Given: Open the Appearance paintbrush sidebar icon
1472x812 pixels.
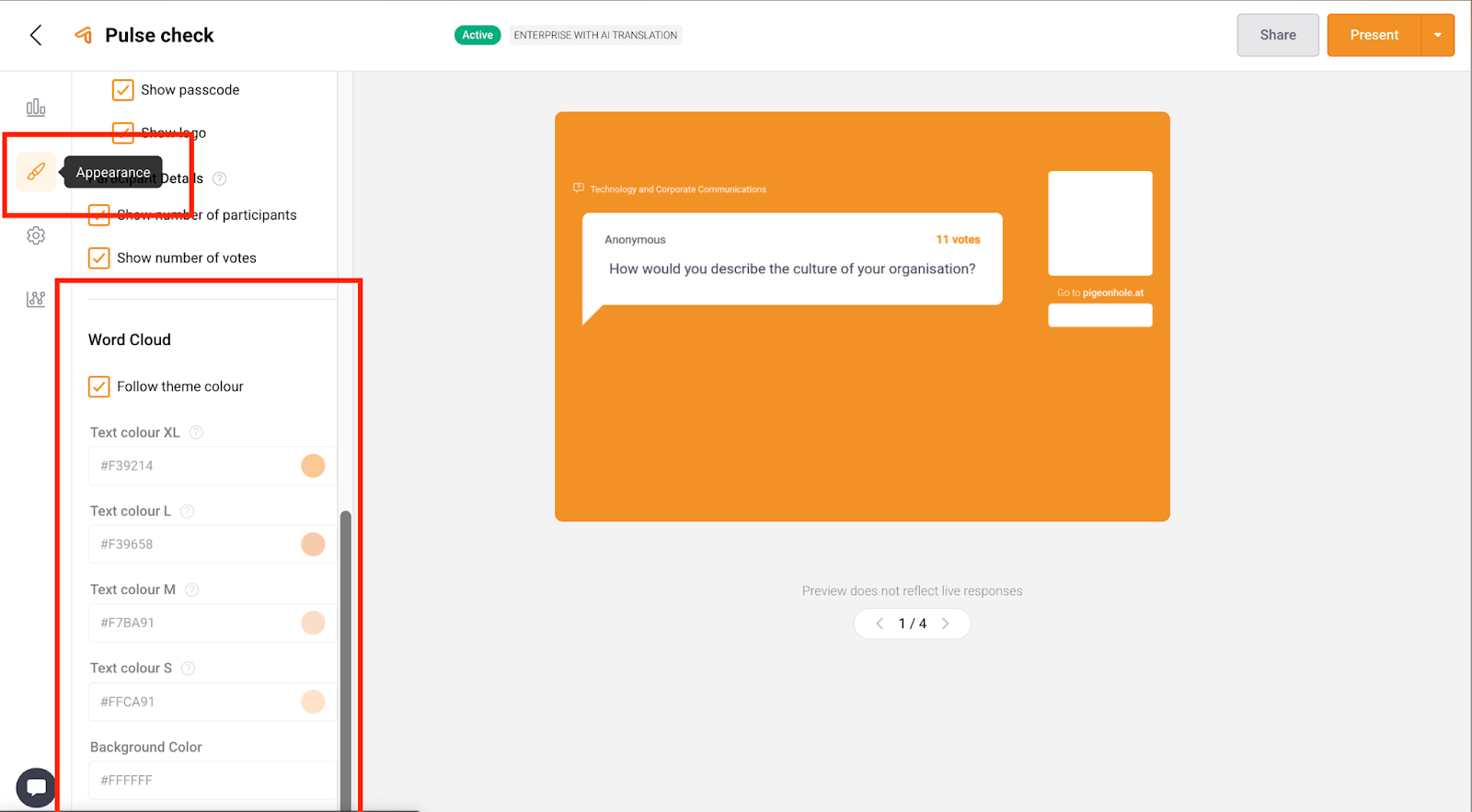Looking at the screenshot, I should [x=36, y=172].
